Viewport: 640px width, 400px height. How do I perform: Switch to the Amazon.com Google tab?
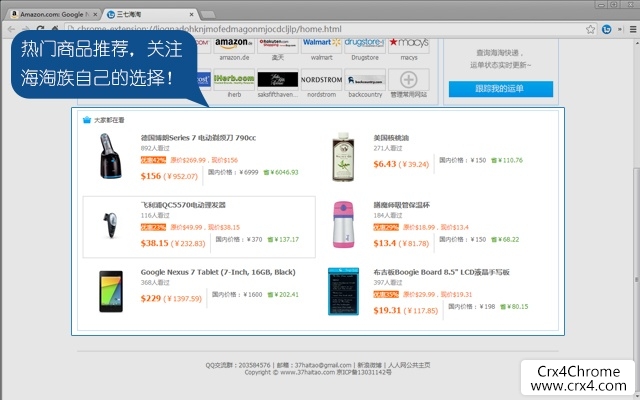(x=53, y=14)
